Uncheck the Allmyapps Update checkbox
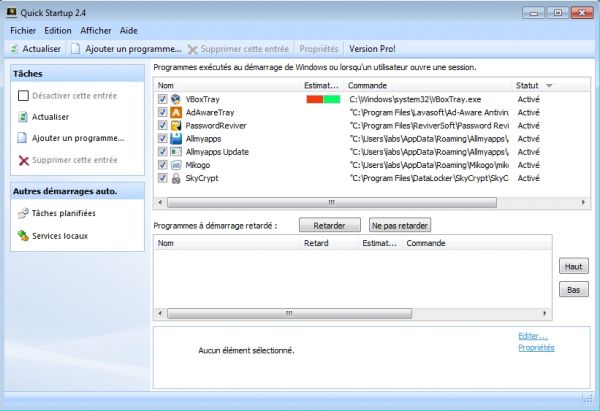The width and height of the screenshot is (600, 411). [x=163, y=152]
